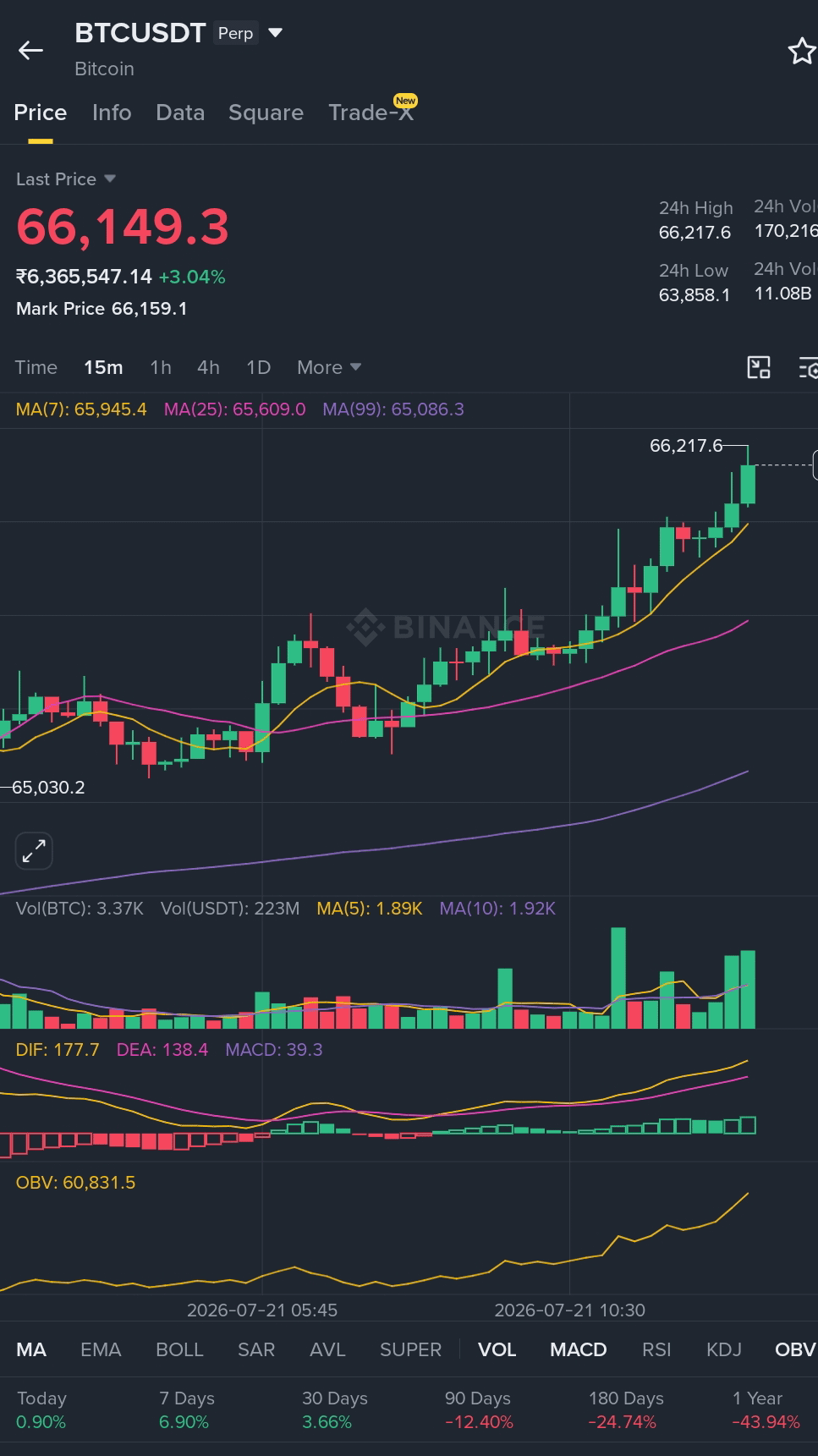Open the chart layout split-view icon
Image resolution: width=818 pixels, height=1456 pixels.
[x=759, y=367]
